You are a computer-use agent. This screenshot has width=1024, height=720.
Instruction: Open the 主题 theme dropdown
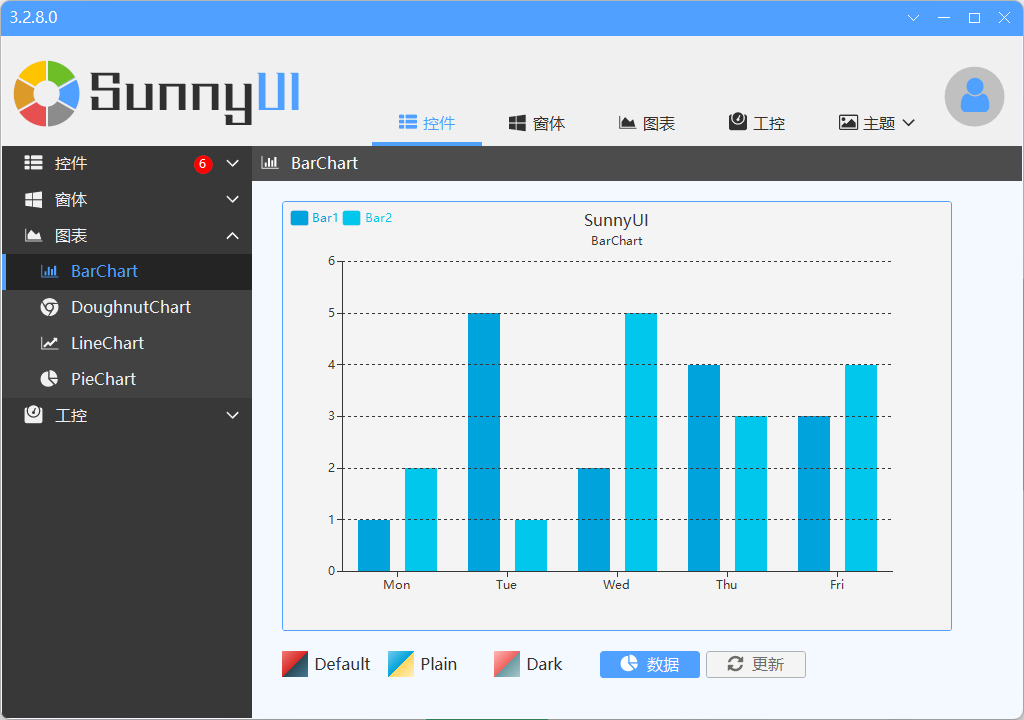pos(877,123)
